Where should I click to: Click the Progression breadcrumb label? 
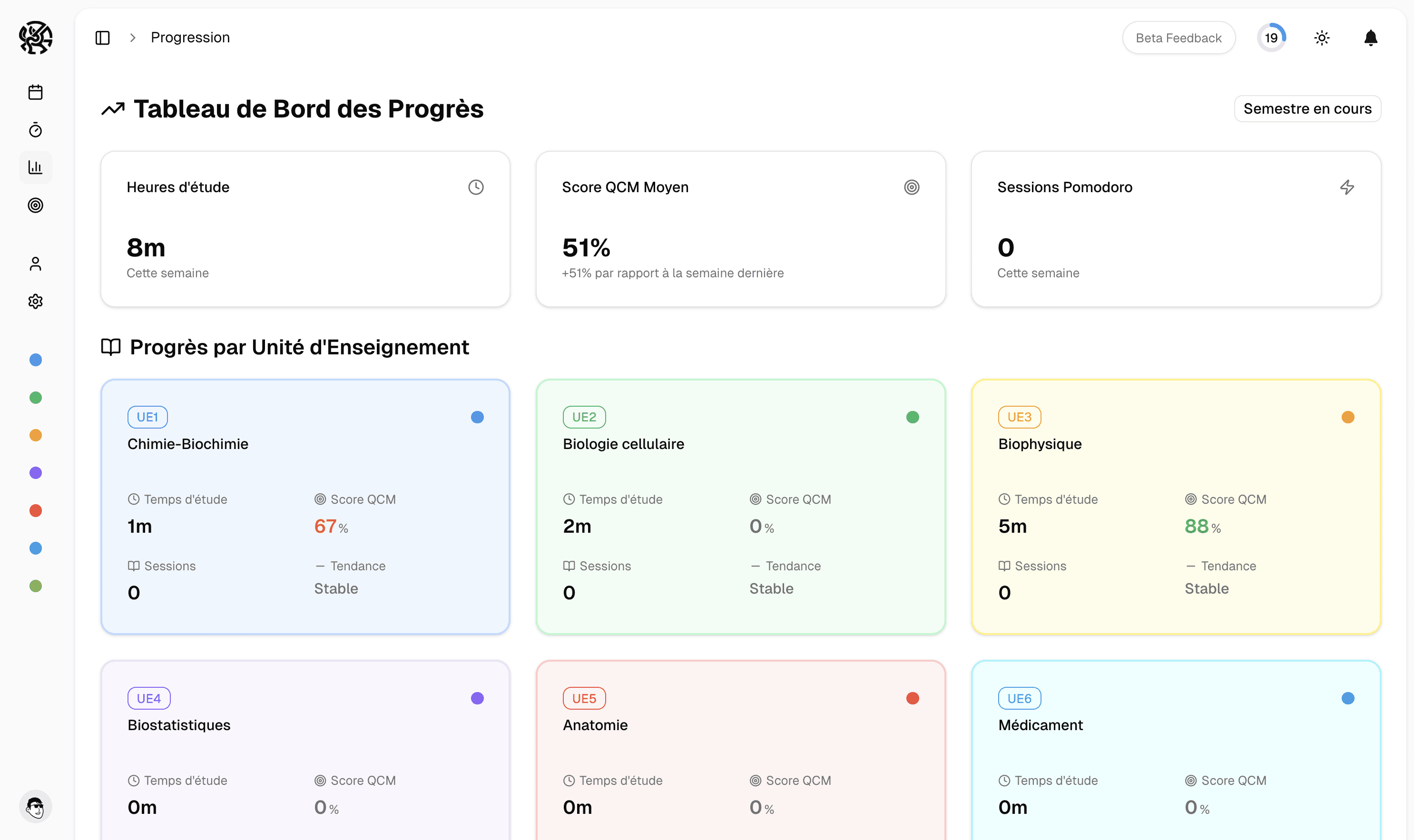click(x=190, y=38)
